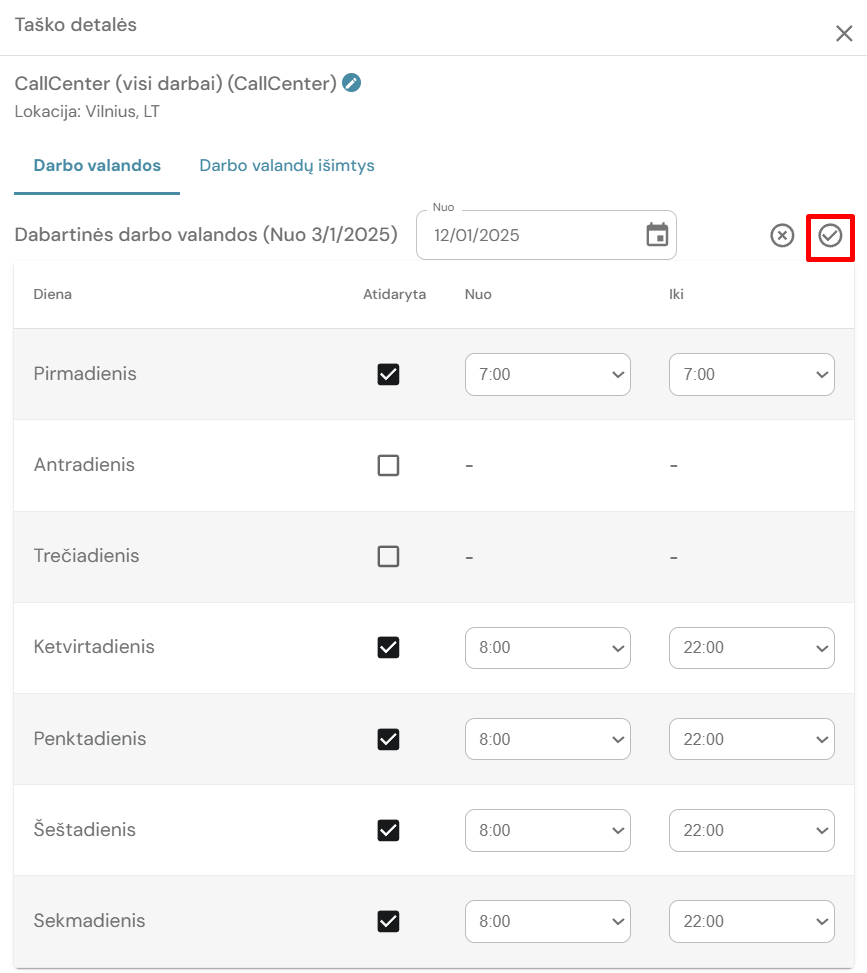Open Pirmadienis end time dropdown
This screenshot has width=867, height=973.
tap(751, 374)
